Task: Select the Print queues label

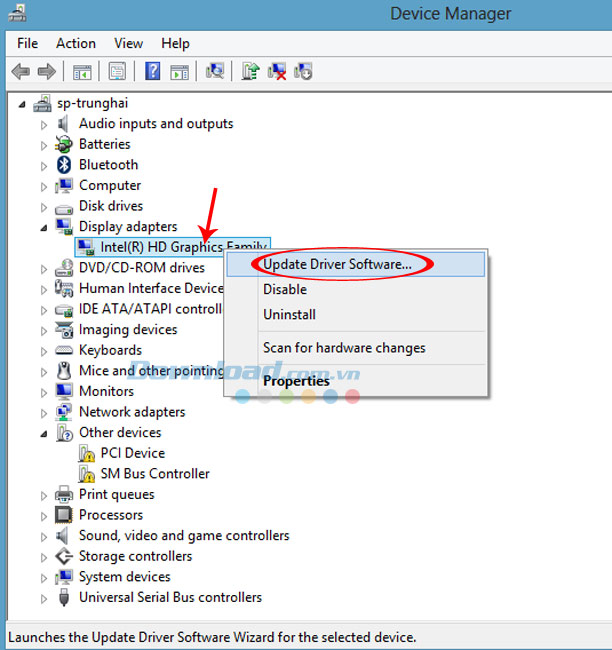Action: pos(117,495)
